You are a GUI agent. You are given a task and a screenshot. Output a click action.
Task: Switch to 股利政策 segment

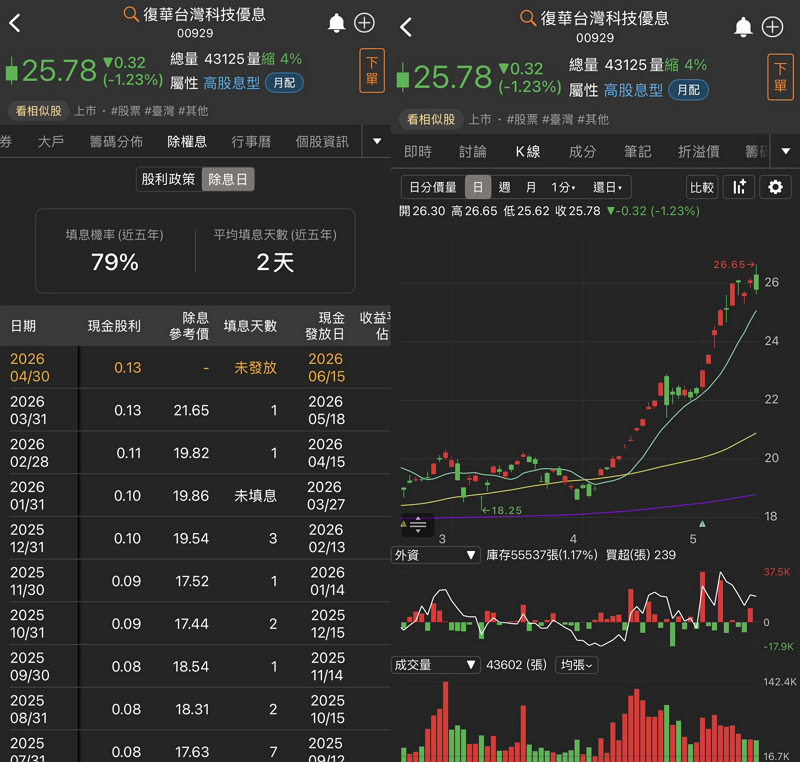[168, 180]
